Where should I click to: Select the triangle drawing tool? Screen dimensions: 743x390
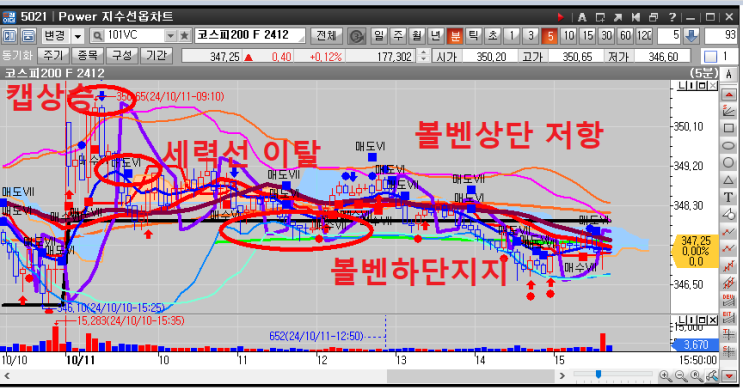pos(728,180)
